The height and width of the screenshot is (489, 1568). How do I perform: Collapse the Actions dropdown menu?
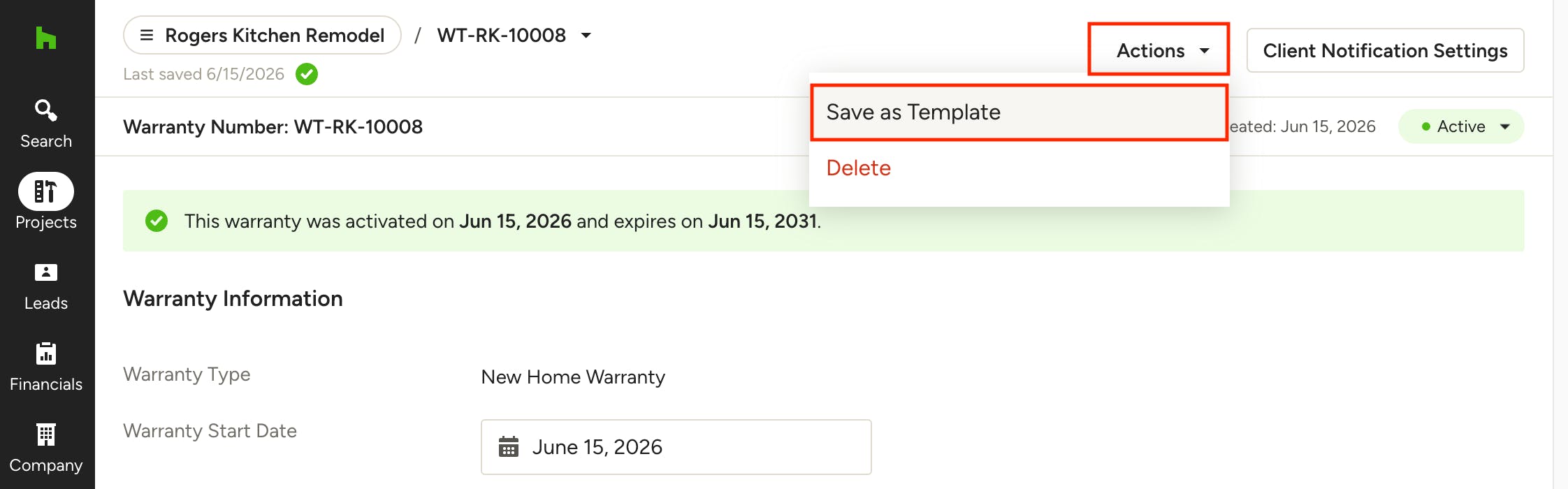pyautogui.click(x=1159, y=50)
